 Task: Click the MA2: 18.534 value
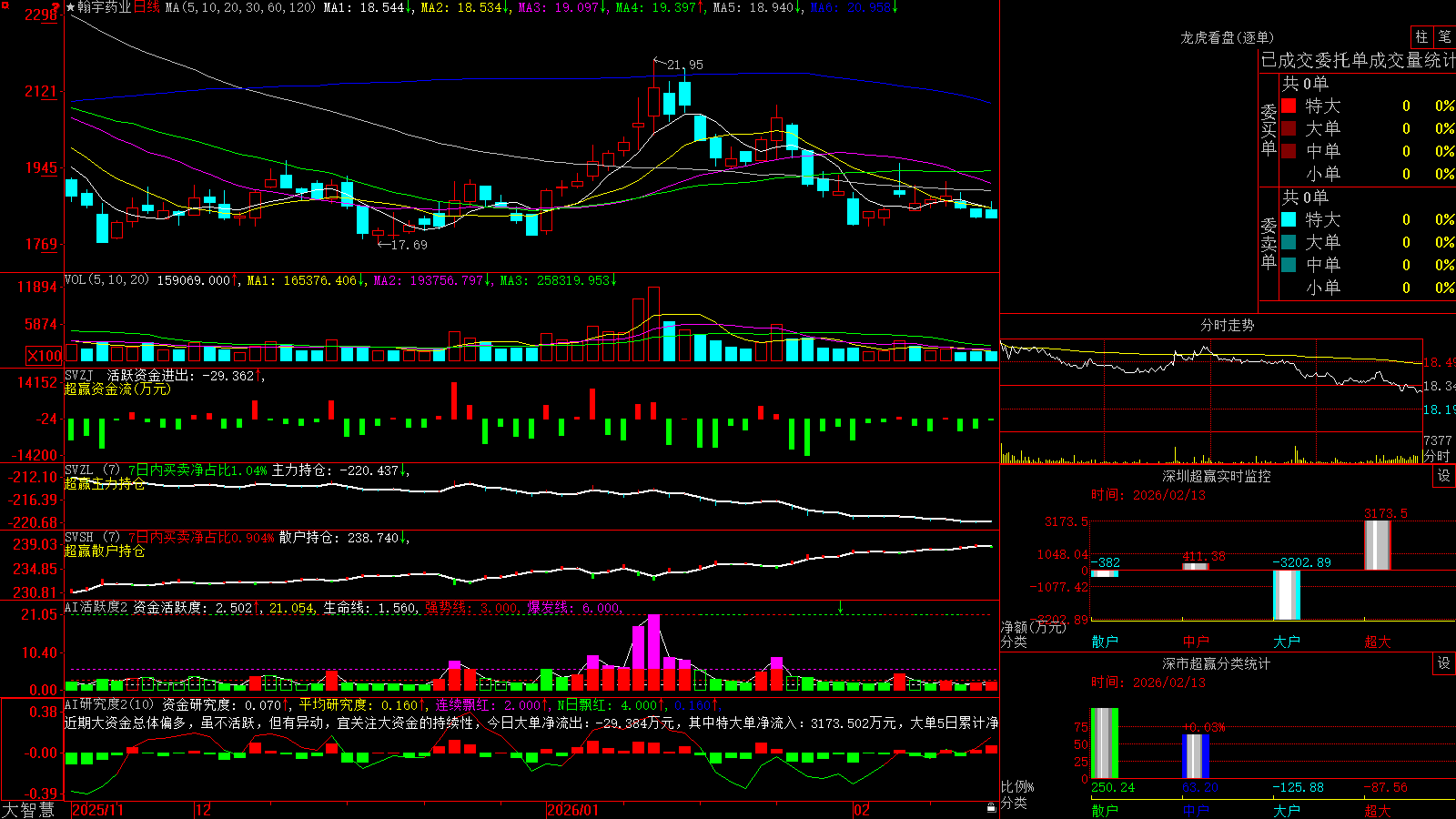464,7
